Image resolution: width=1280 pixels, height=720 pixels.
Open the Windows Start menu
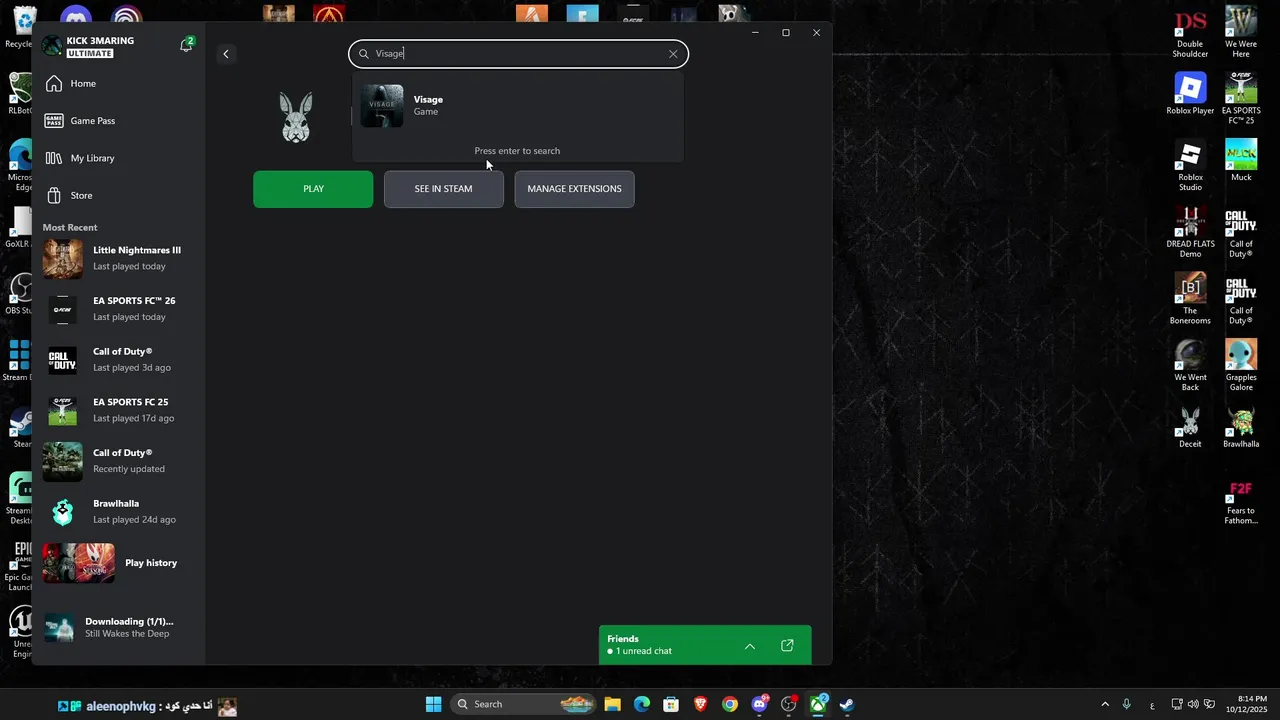(433, 705)
